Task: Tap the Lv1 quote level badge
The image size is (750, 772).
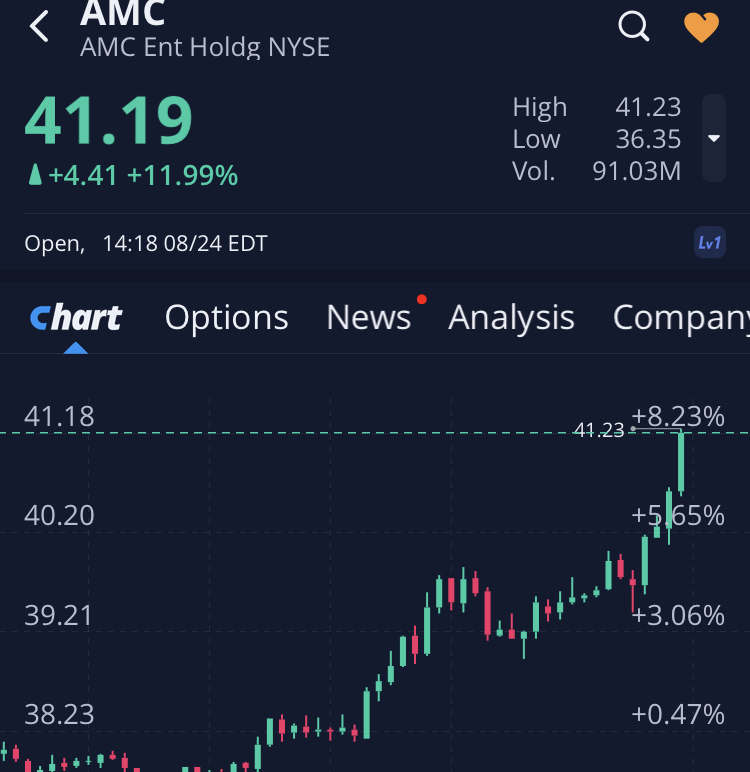Action: point(710,242)
